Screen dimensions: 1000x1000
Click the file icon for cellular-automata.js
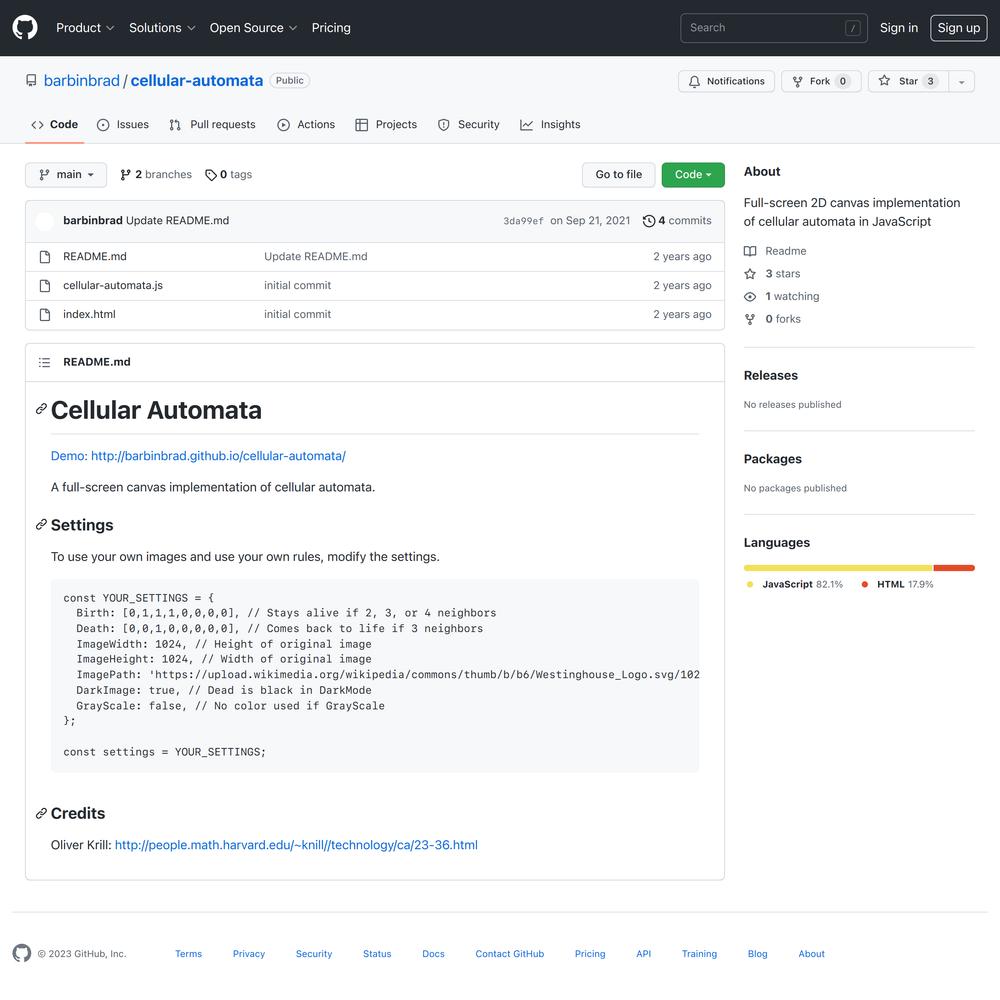(45, 286)
